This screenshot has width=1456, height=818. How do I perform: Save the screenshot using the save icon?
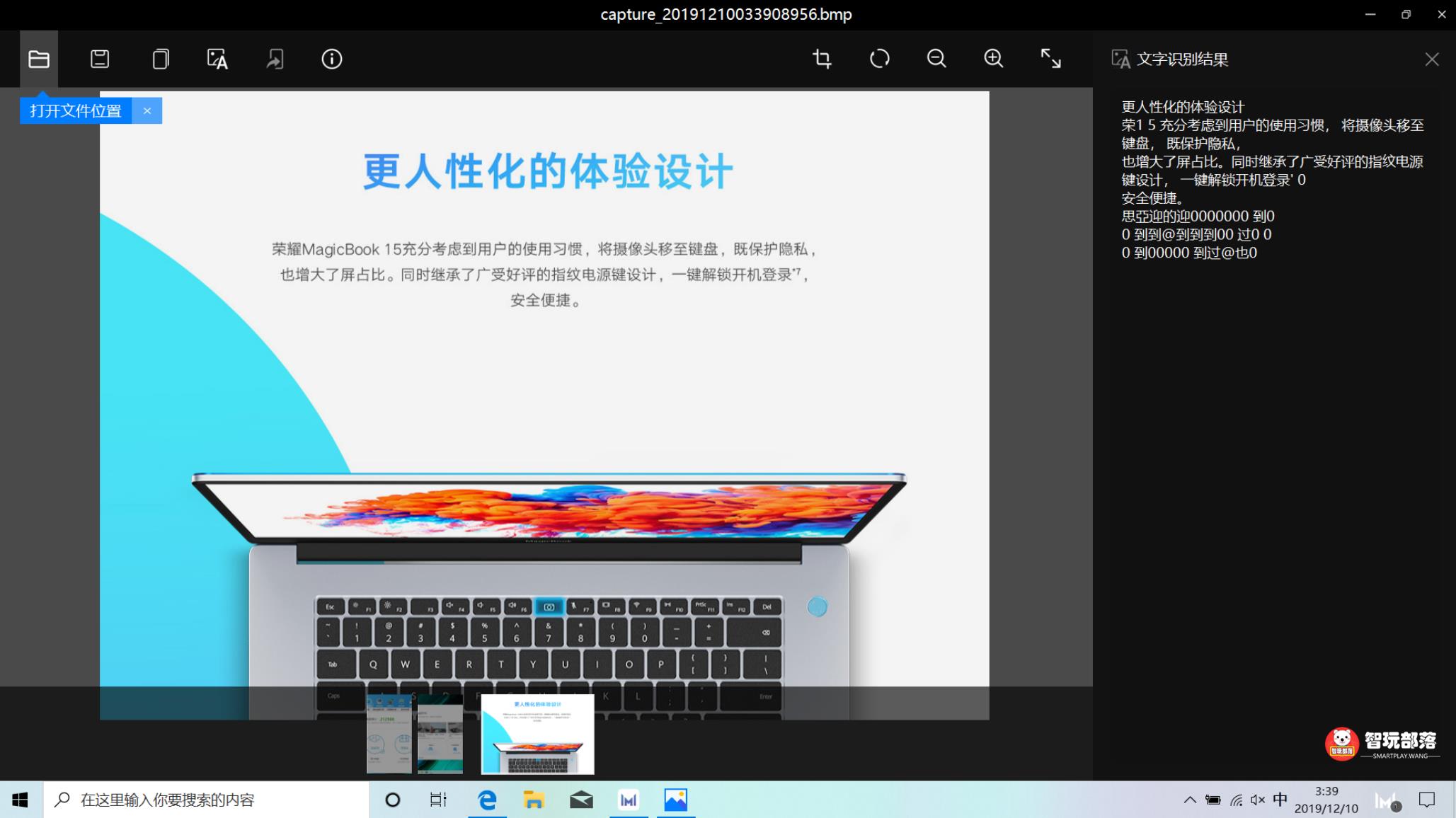point(99,59)
